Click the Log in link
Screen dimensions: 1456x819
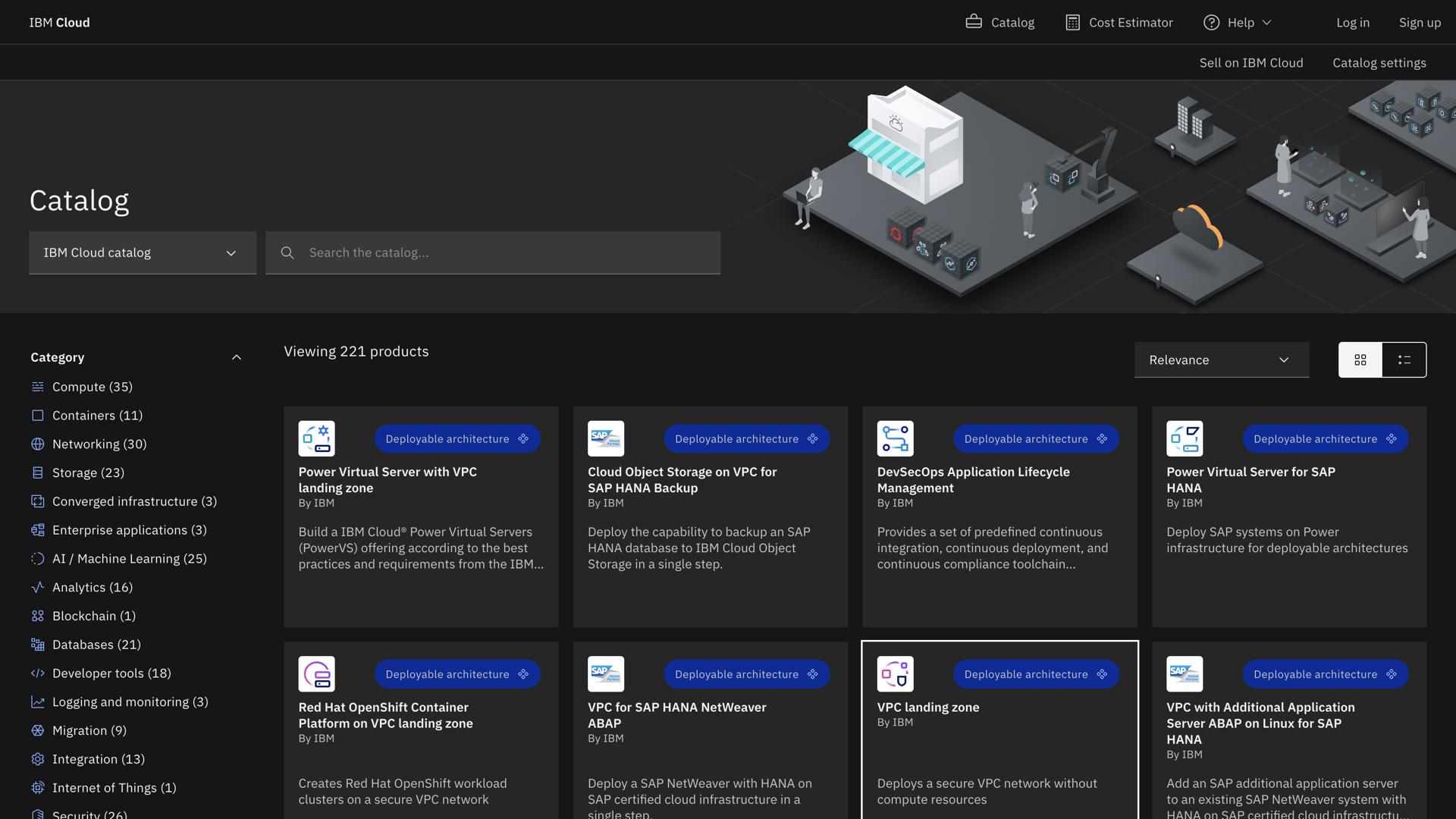point(1353,22)
